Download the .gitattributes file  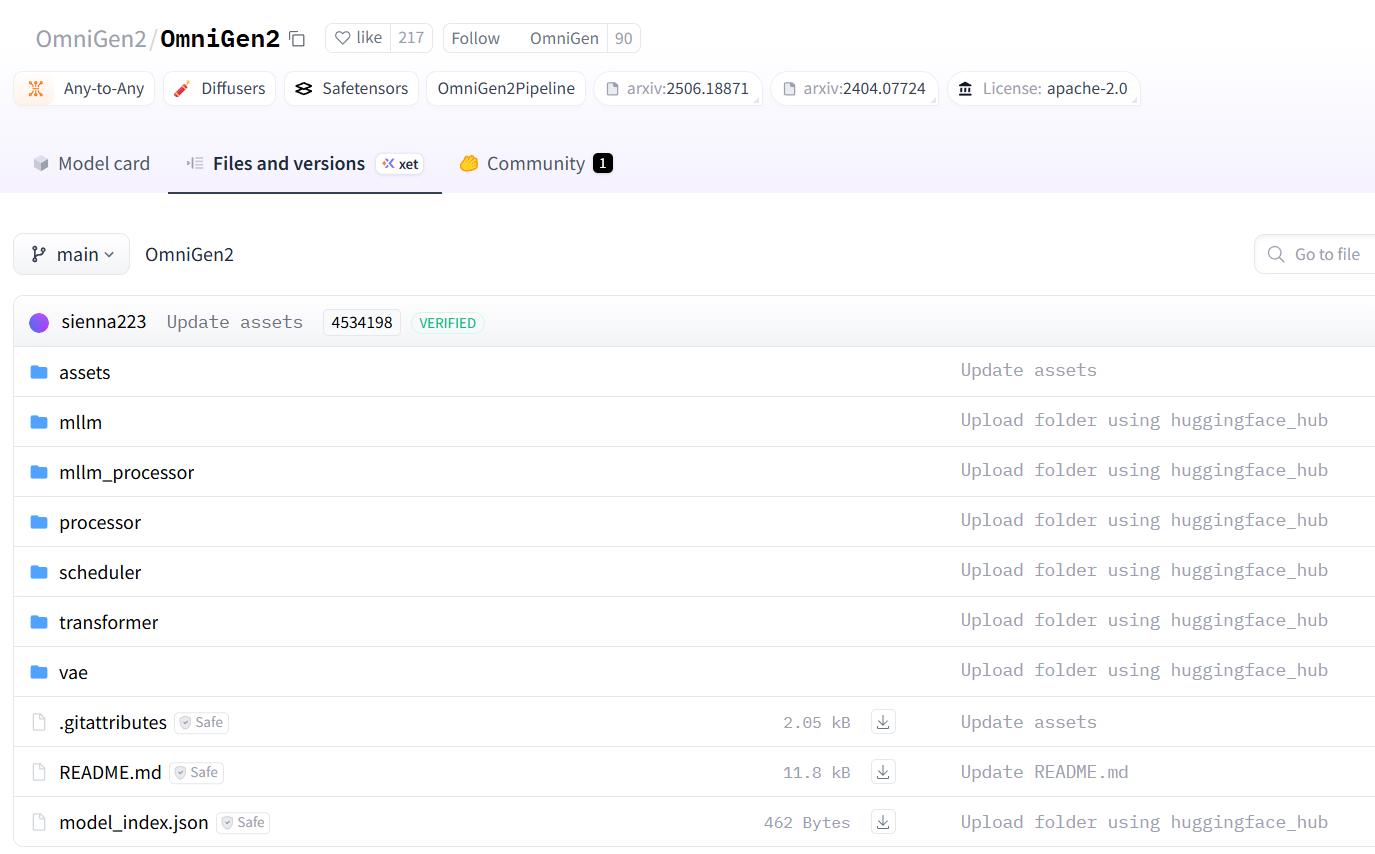tap(883, 722)
